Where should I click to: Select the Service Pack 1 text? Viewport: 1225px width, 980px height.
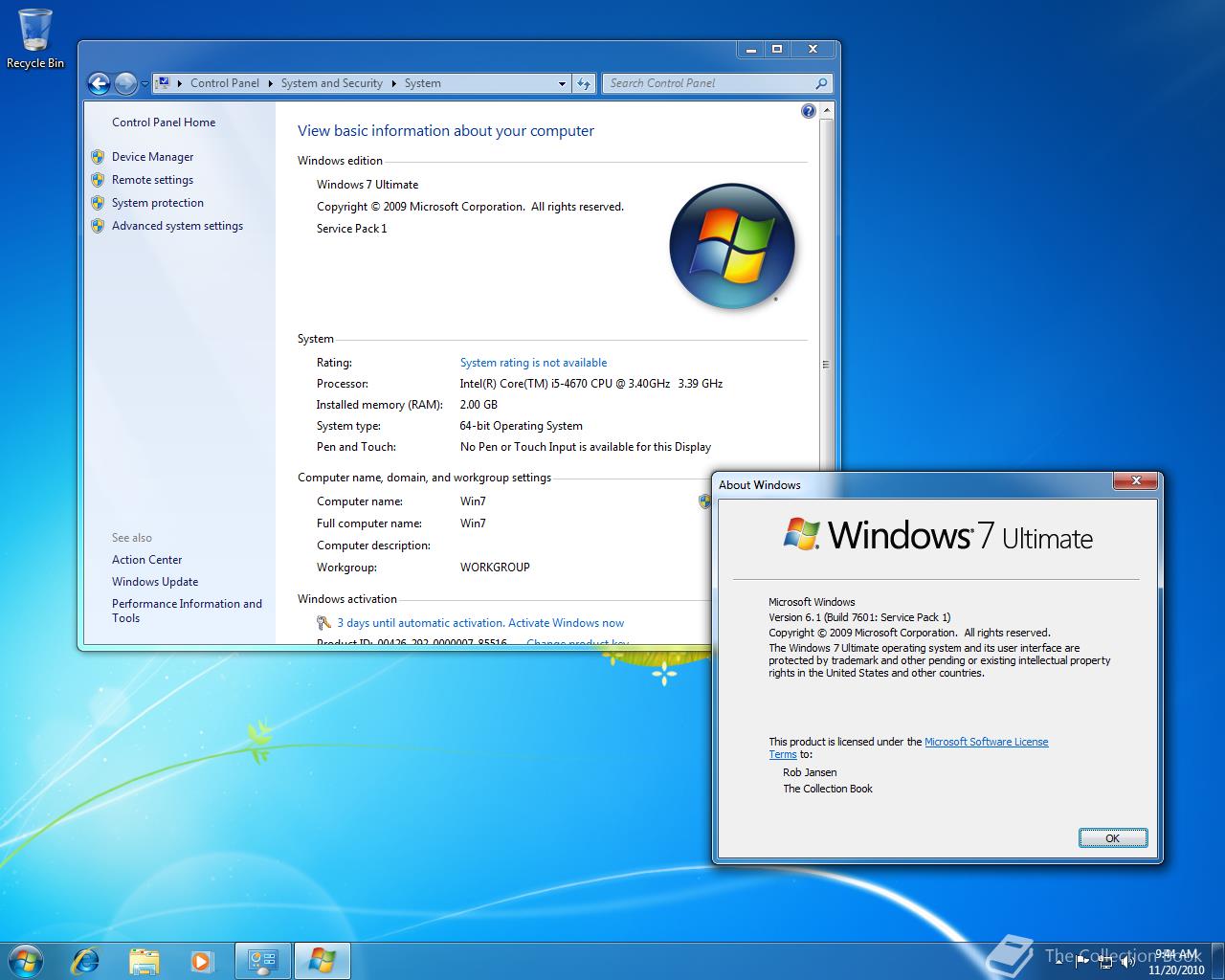pos(352,229)
